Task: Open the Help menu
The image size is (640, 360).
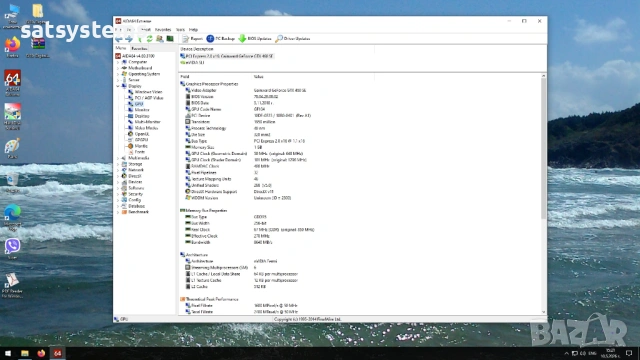Action: coord(193,30)
